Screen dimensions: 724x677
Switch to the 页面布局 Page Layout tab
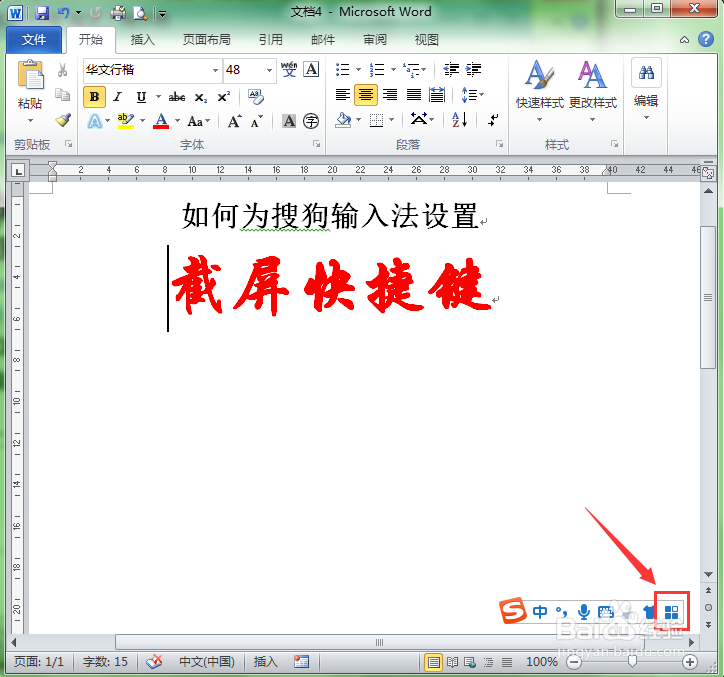(206, 40)
